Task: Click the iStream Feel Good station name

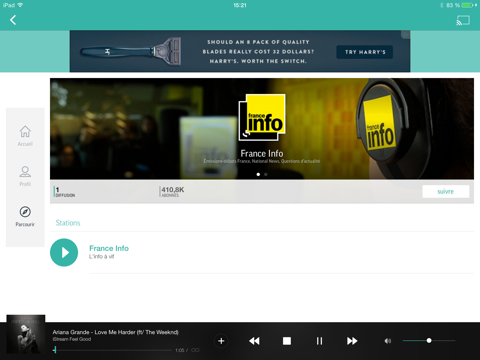Action: pos(72,339)
